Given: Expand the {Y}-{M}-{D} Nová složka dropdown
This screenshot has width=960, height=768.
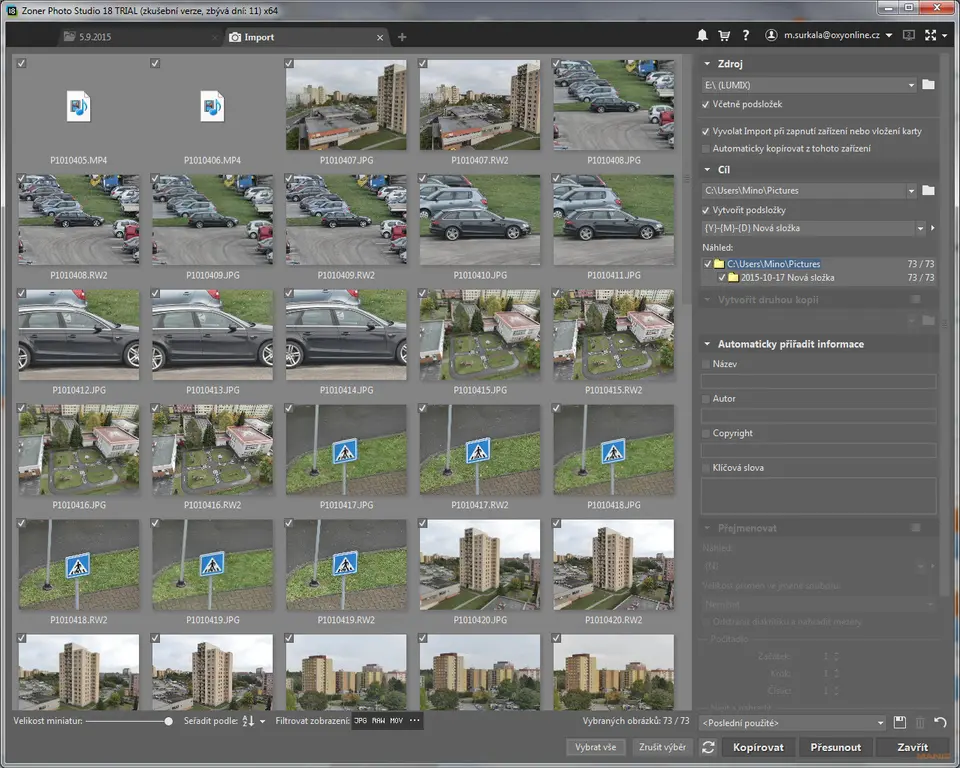Looking at the screenshot, I should click(920, 228).
